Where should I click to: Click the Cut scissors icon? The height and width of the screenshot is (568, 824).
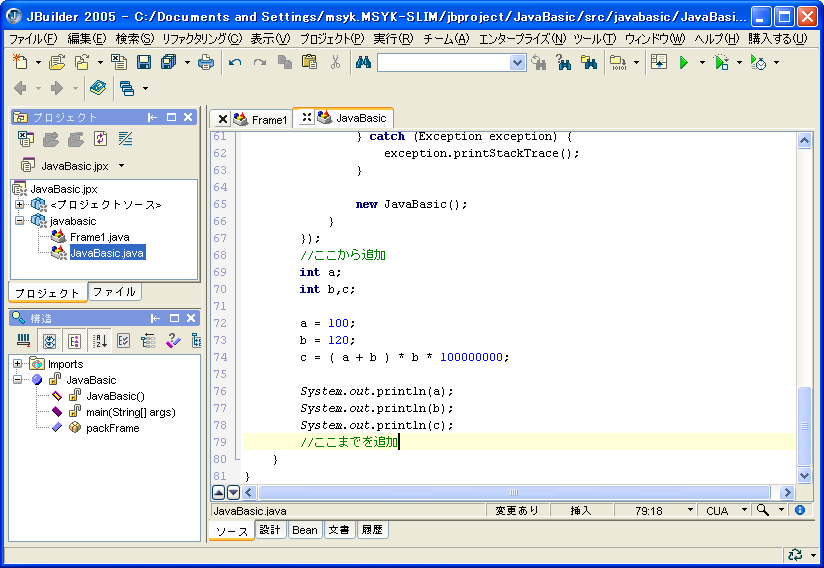point(335,62)
